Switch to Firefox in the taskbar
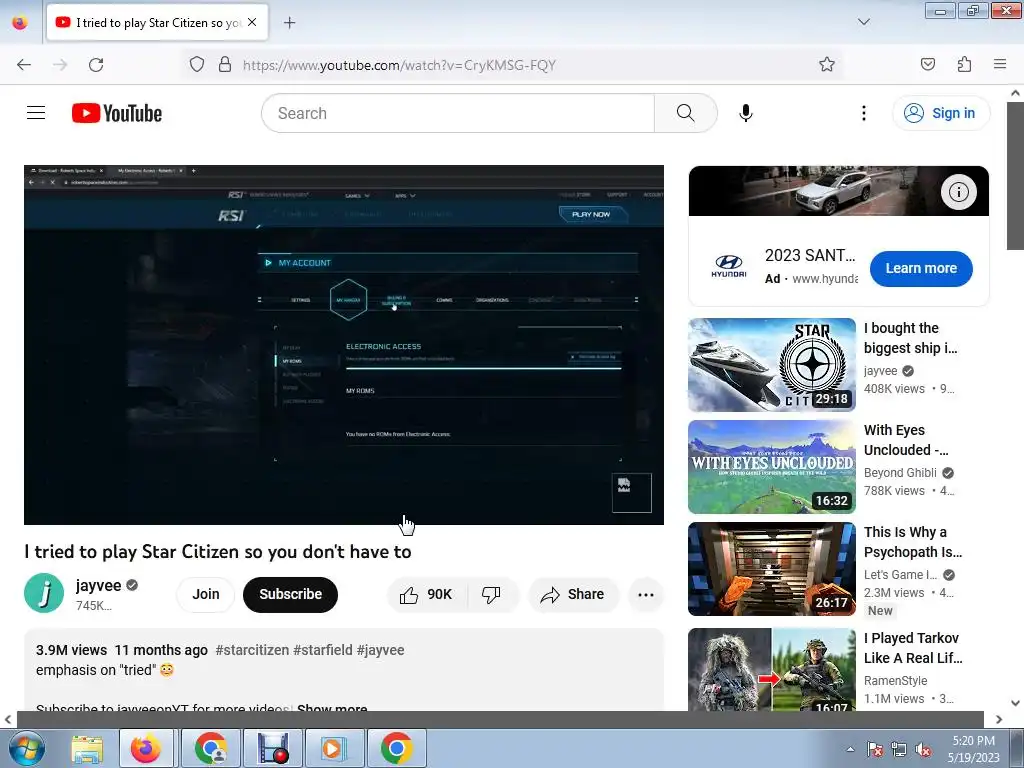The height and width of the screenshot is (768, 1024). [x=146, y=748]
